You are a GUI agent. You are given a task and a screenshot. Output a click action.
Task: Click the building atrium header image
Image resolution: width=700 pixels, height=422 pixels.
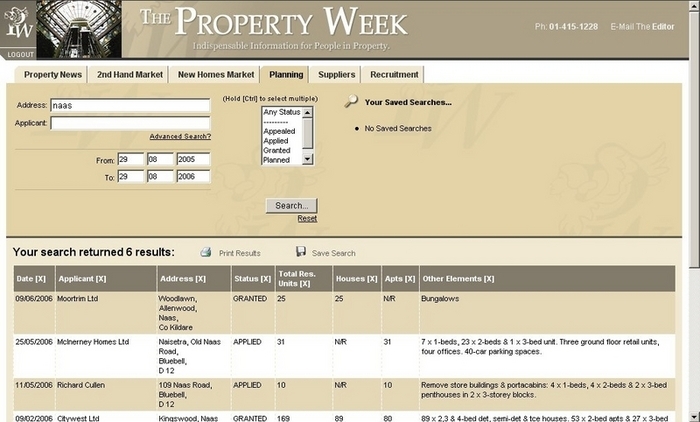click(x=79, y=29)
